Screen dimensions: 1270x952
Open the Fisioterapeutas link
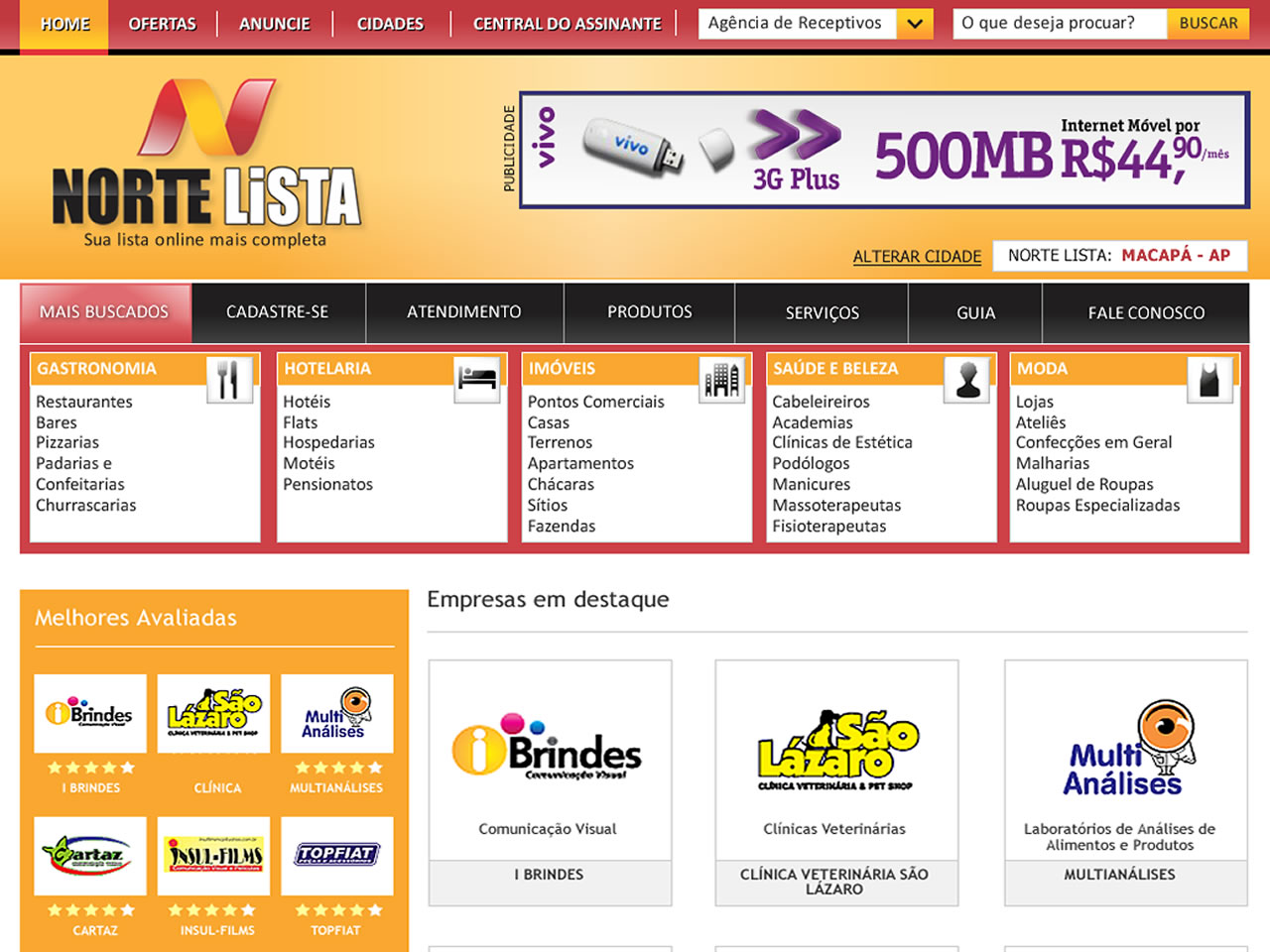coord(829,526)
